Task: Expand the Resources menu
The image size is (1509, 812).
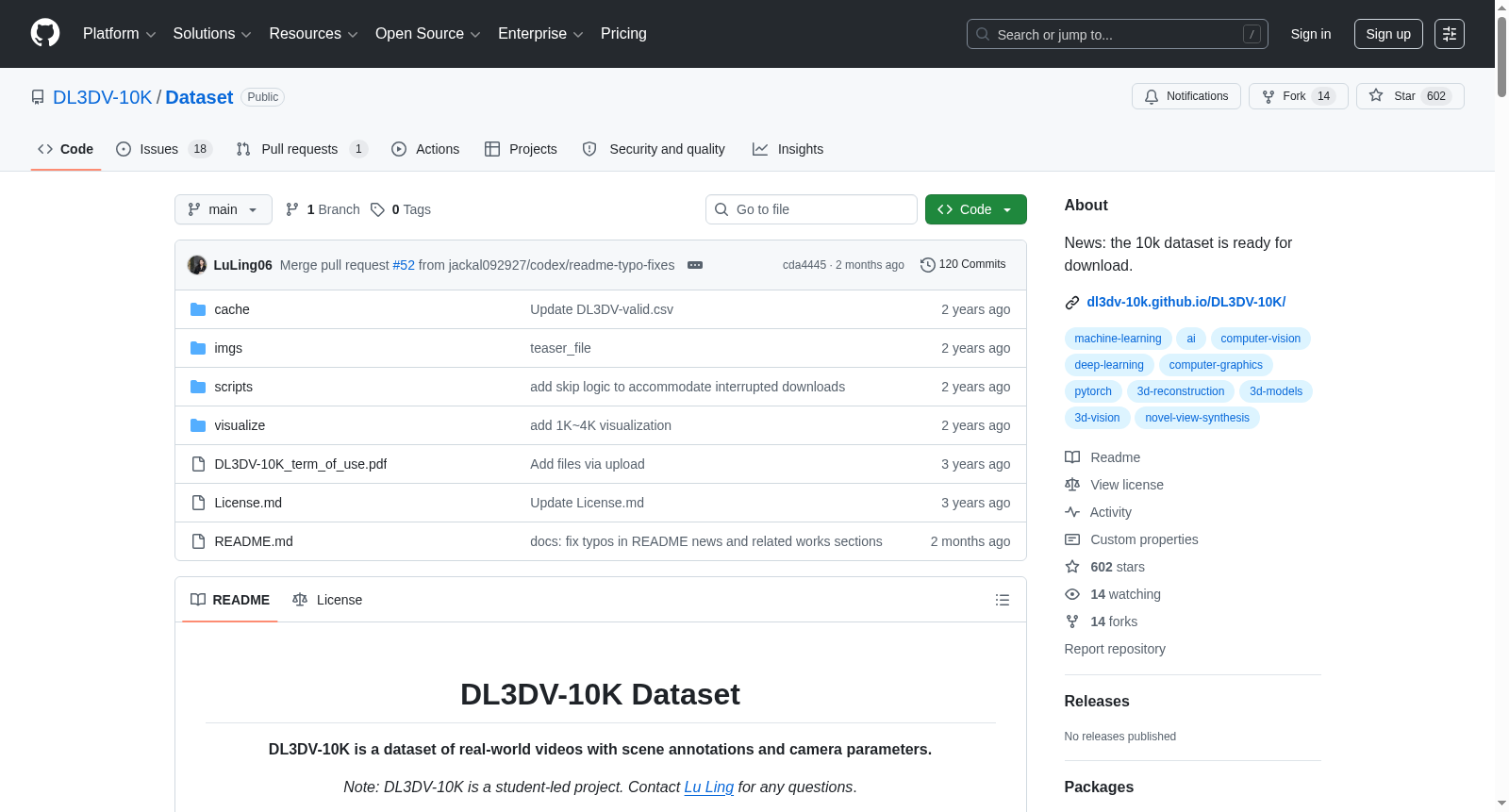Action: click(314, 34)
